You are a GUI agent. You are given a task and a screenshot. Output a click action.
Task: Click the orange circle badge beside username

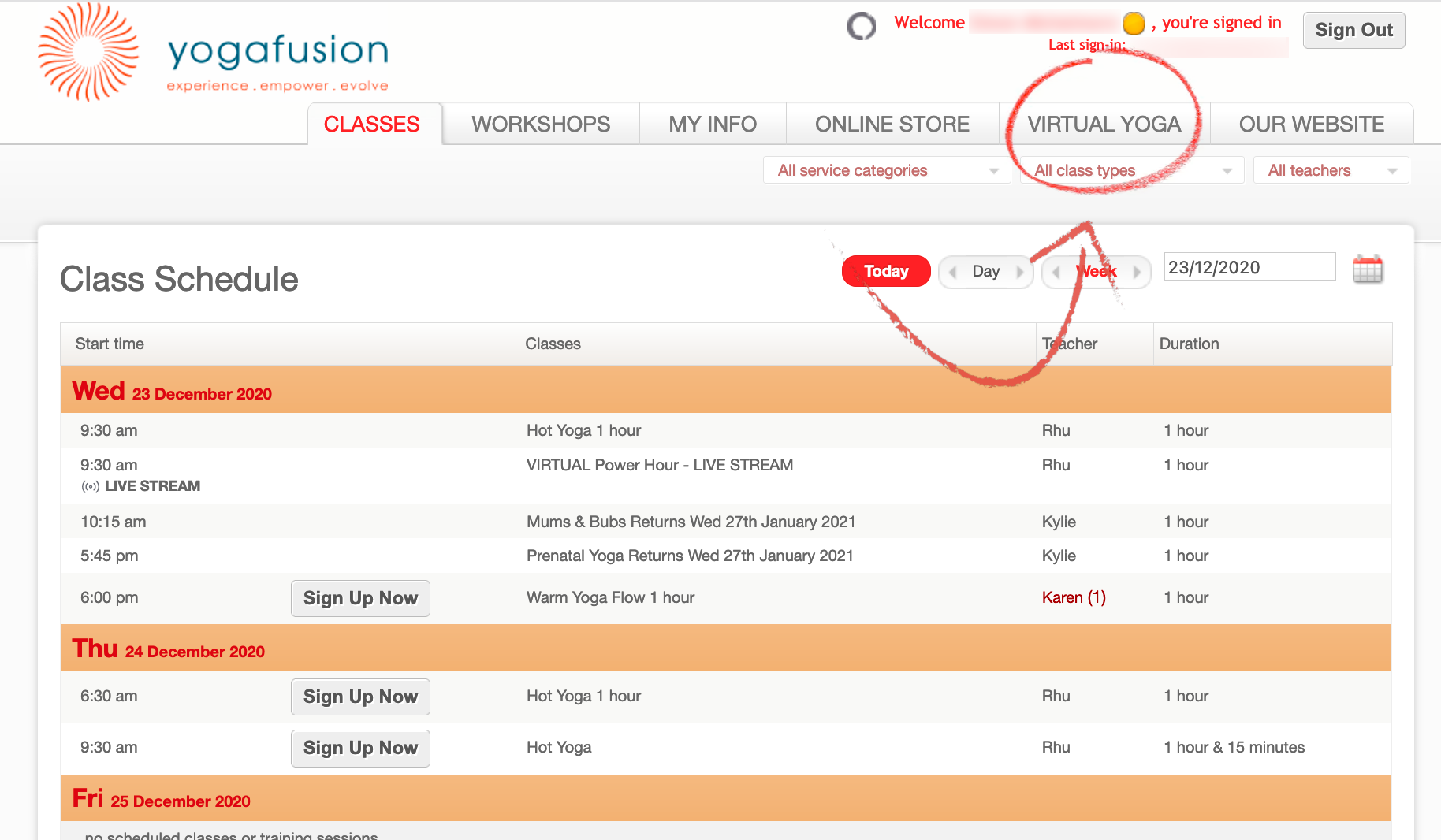[x=1133, y=24]
